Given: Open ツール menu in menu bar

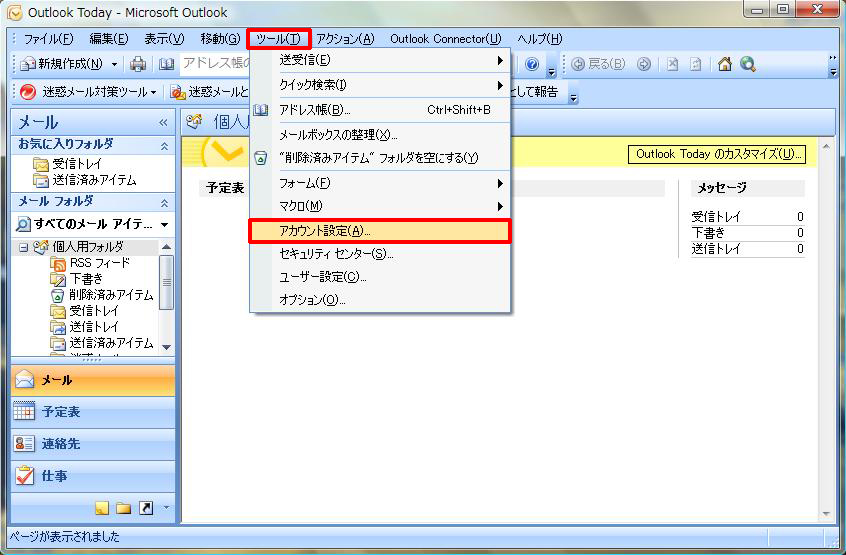Looking at the screenshot, I should click(278, 39).
